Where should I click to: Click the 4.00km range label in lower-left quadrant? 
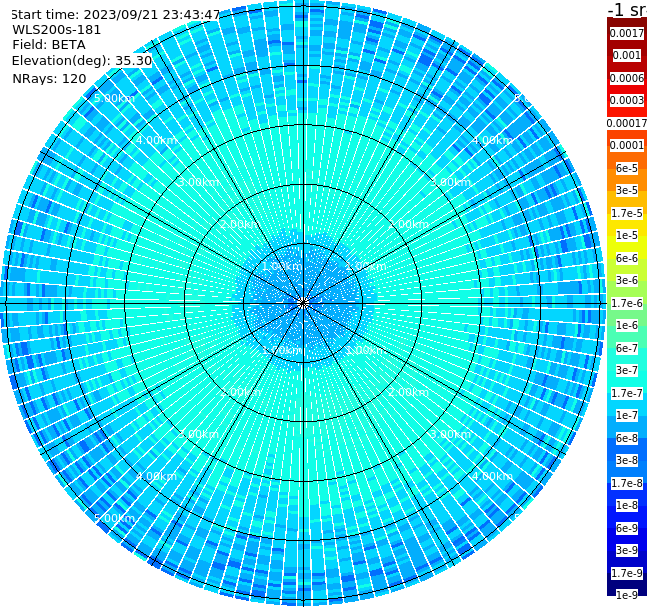[x=156, y=476]
